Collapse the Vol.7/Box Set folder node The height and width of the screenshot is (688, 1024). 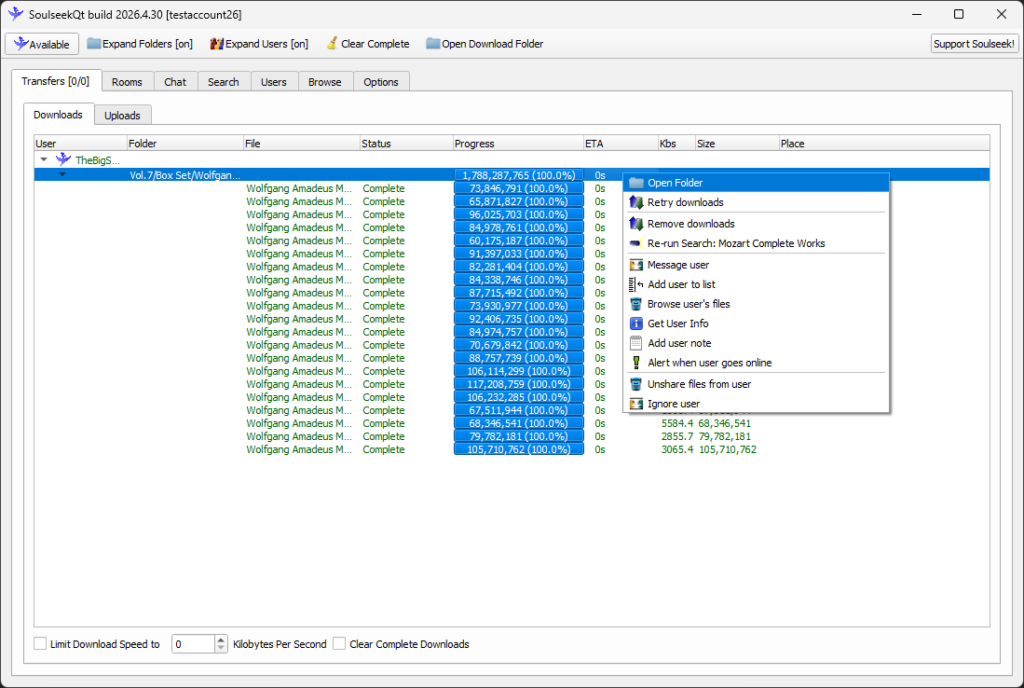(62, 175)
